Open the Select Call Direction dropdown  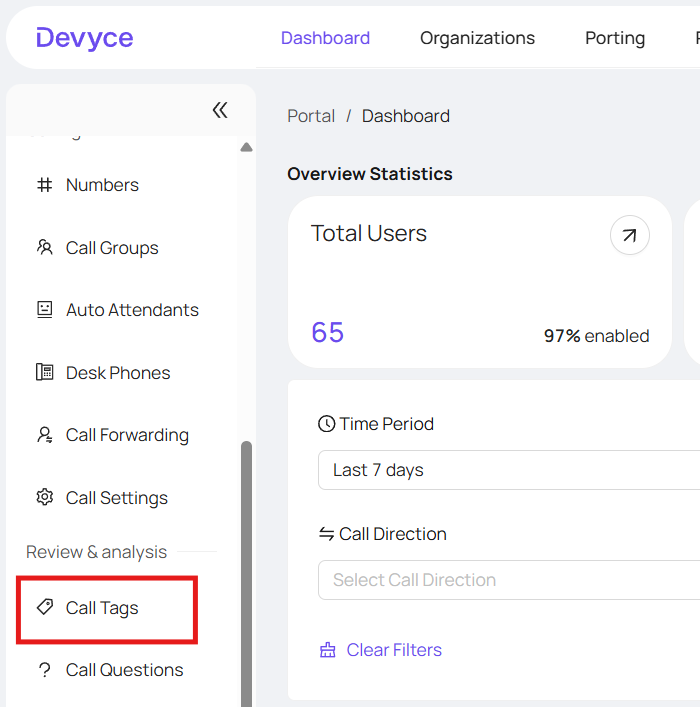pyautogui.click(x=509, y=580)
